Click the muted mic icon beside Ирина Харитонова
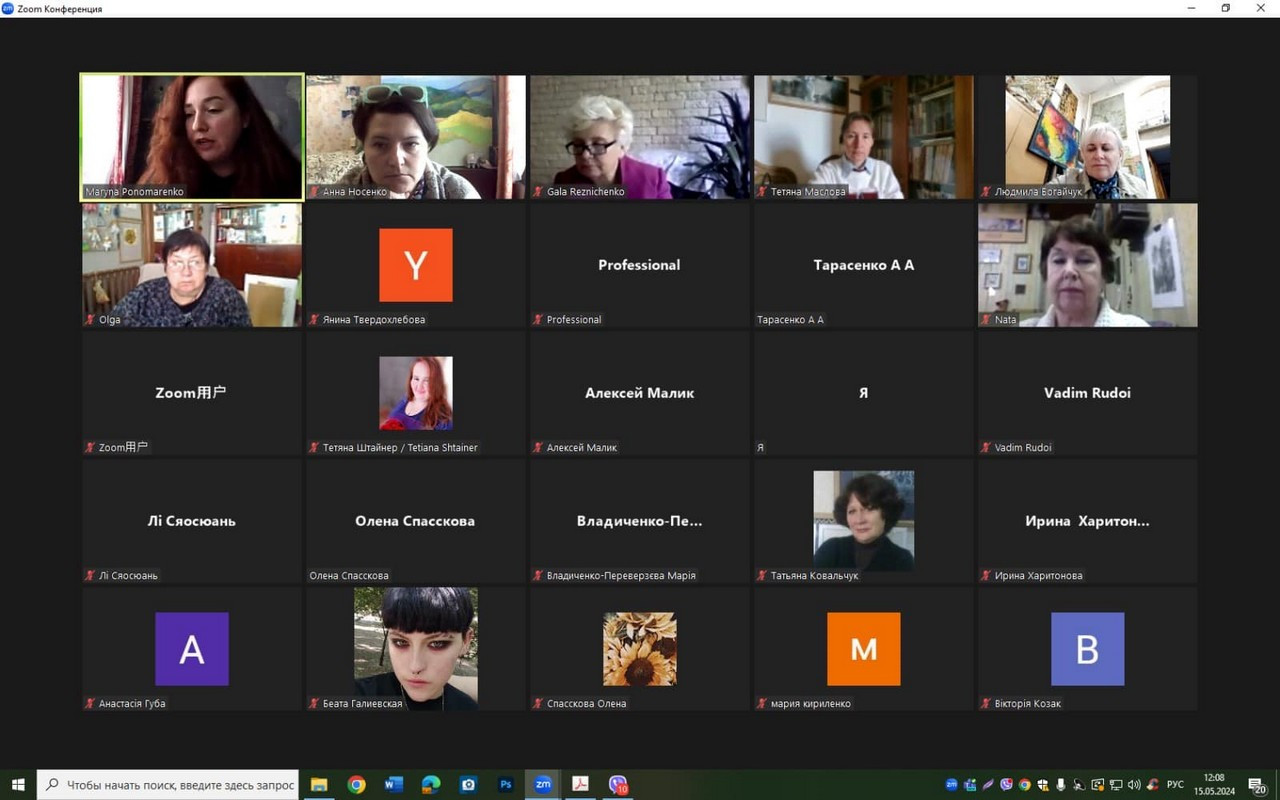The height and width of the screenshot is (800, 1280). (x=987, y=576)
